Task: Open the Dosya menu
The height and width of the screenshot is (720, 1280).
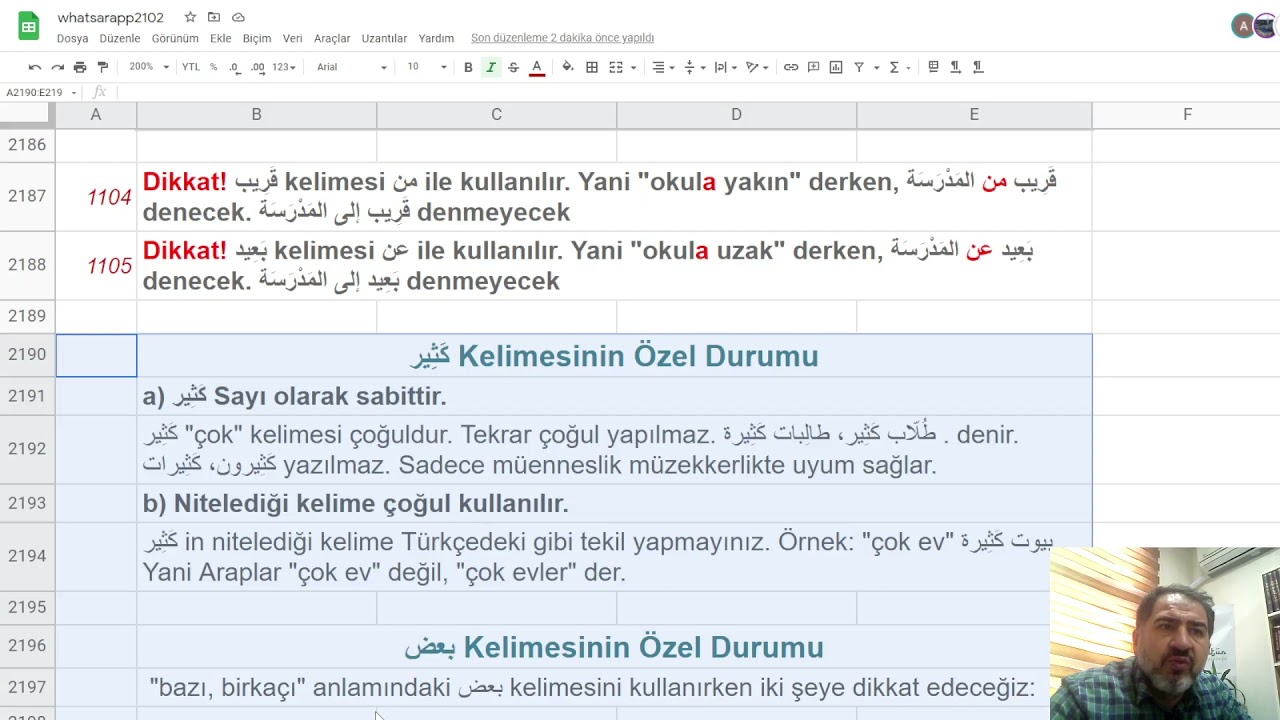Action: (73, 38)
